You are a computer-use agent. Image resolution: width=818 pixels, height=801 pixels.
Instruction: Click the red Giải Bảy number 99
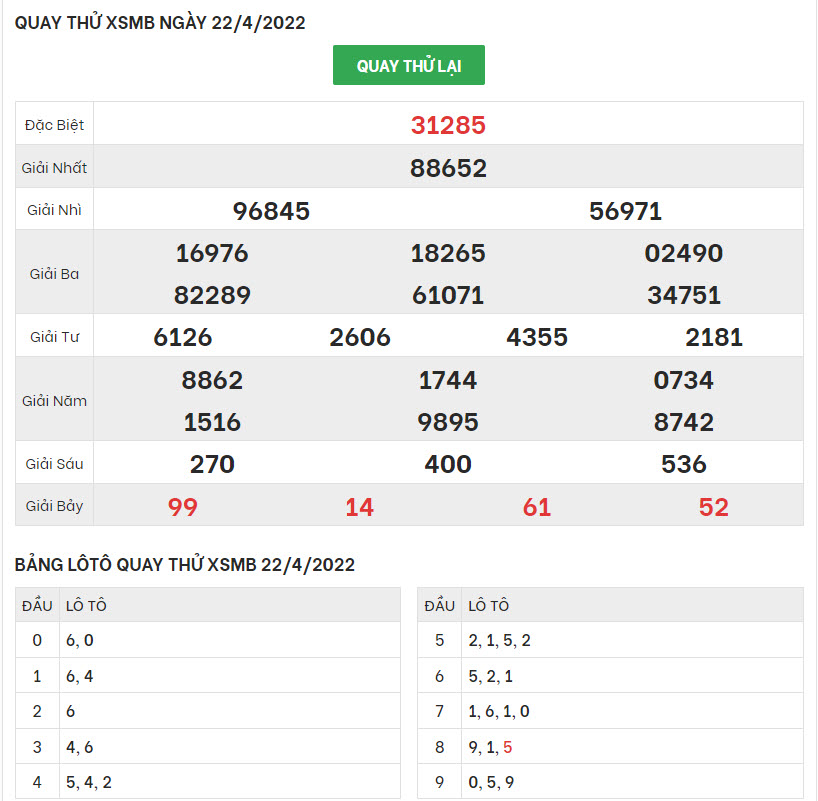tap(183, 507)
